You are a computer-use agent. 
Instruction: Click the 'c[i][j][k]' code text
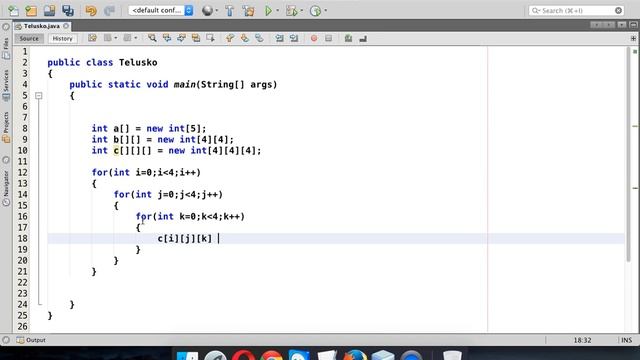pos(185,238)
